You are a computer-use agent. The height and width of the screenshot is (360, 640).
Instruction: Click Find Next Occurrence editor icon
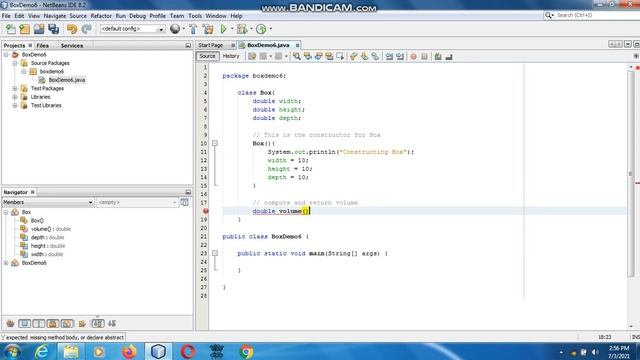[x=318, y=56]
